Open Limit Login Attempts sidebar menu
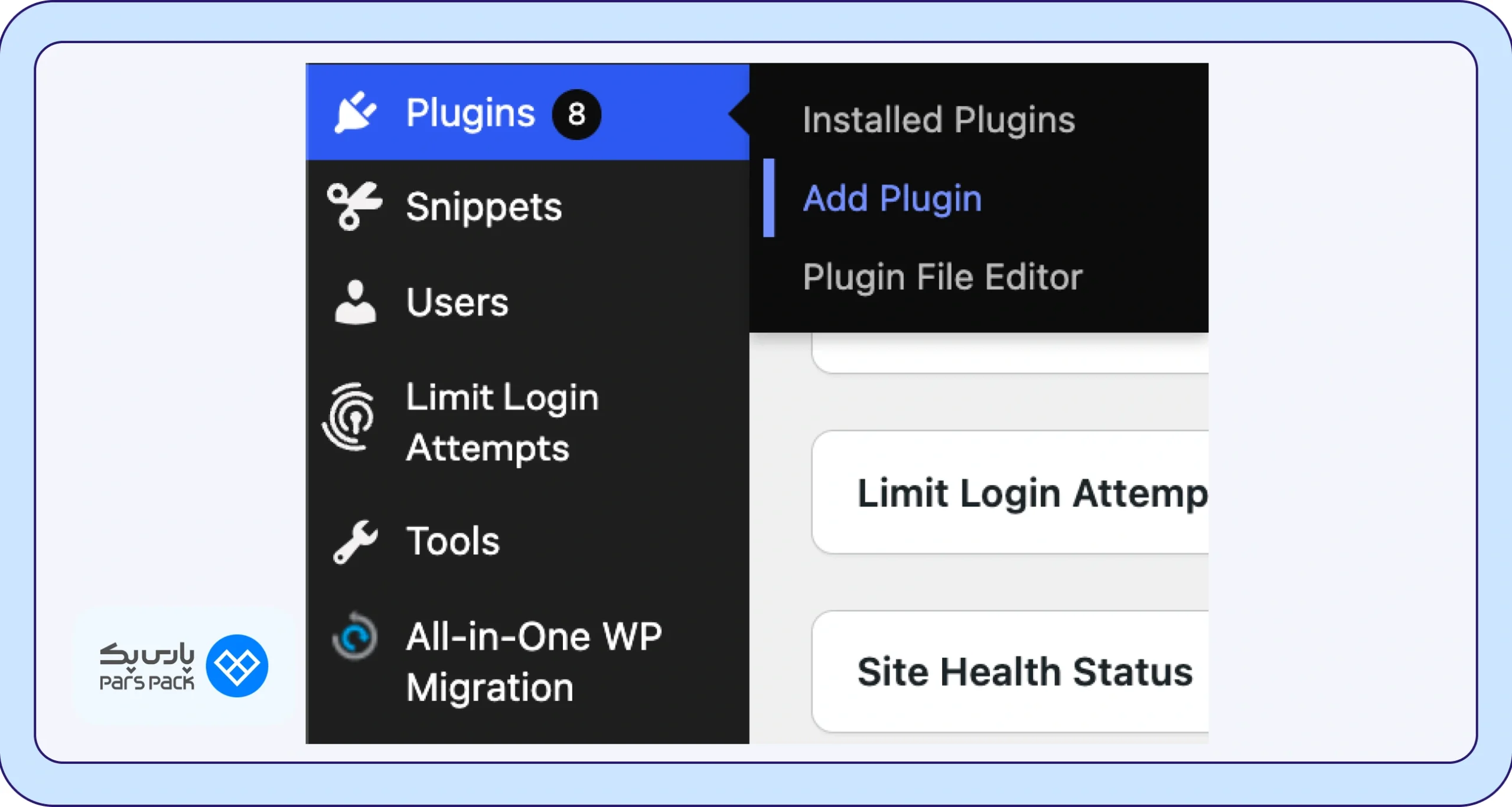This screenshot has height=807, width=1512. coord(527,422)
